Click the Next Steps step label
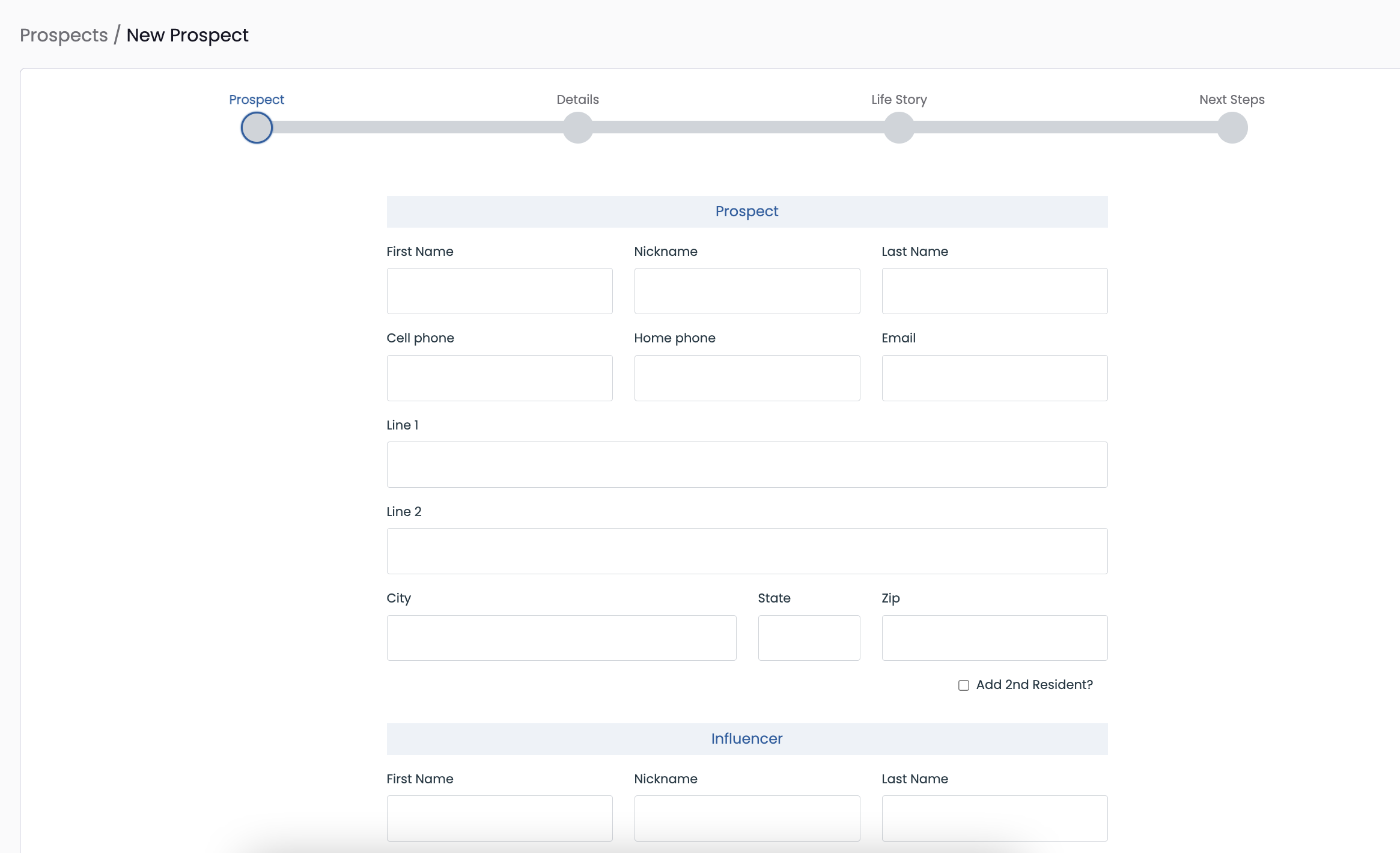Screen dimensions: 1400x853 coord(1232,99)
